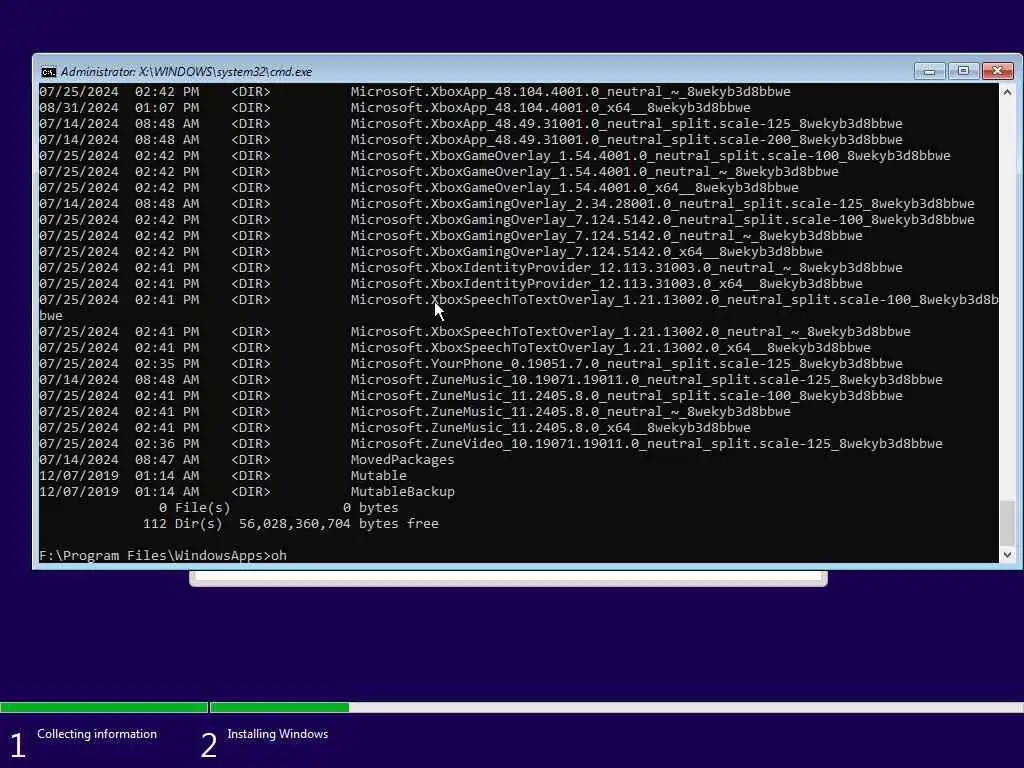
Task: Click XboxApp_48.104.4001.0_x64 folder entry
Action: pyautogui.click(x=551, y=108)
